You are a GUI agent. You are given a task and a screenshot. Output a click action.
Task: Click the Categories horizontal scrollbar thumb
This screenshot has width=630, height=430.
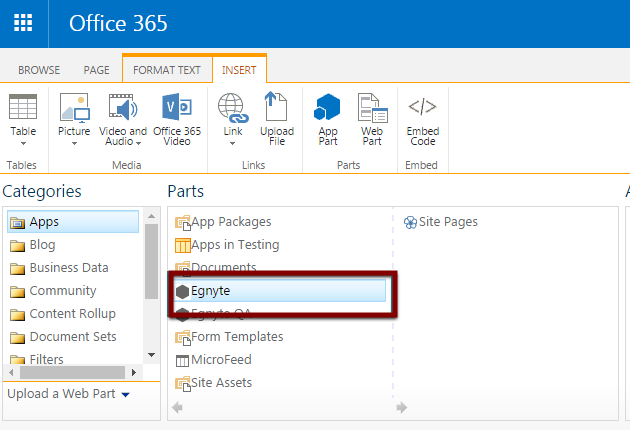(72, 373)
